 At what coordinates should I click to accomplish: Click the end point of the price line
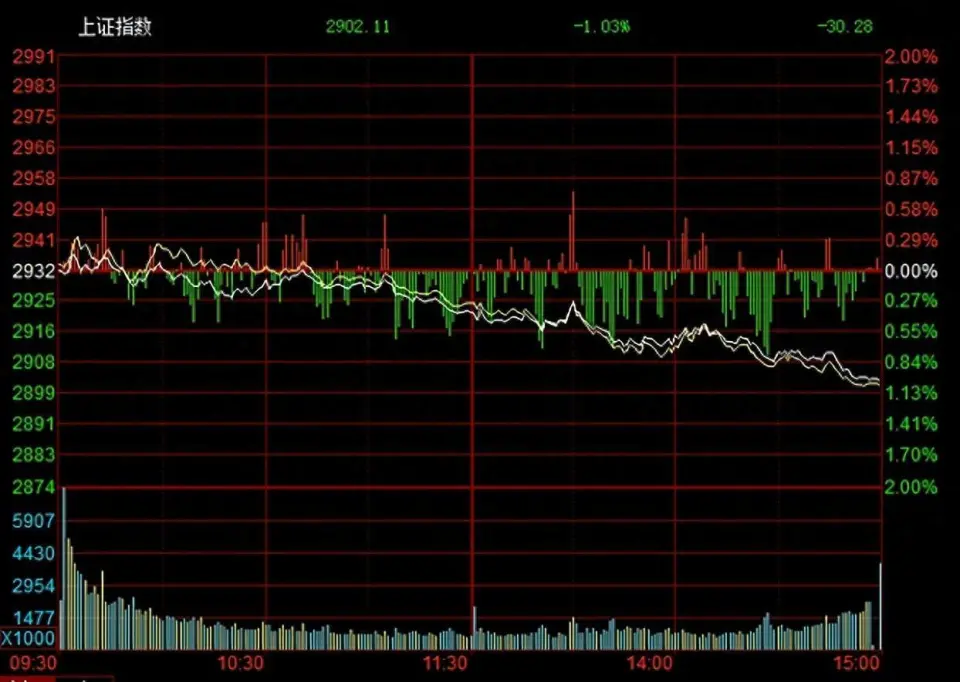tap(878, 382)
